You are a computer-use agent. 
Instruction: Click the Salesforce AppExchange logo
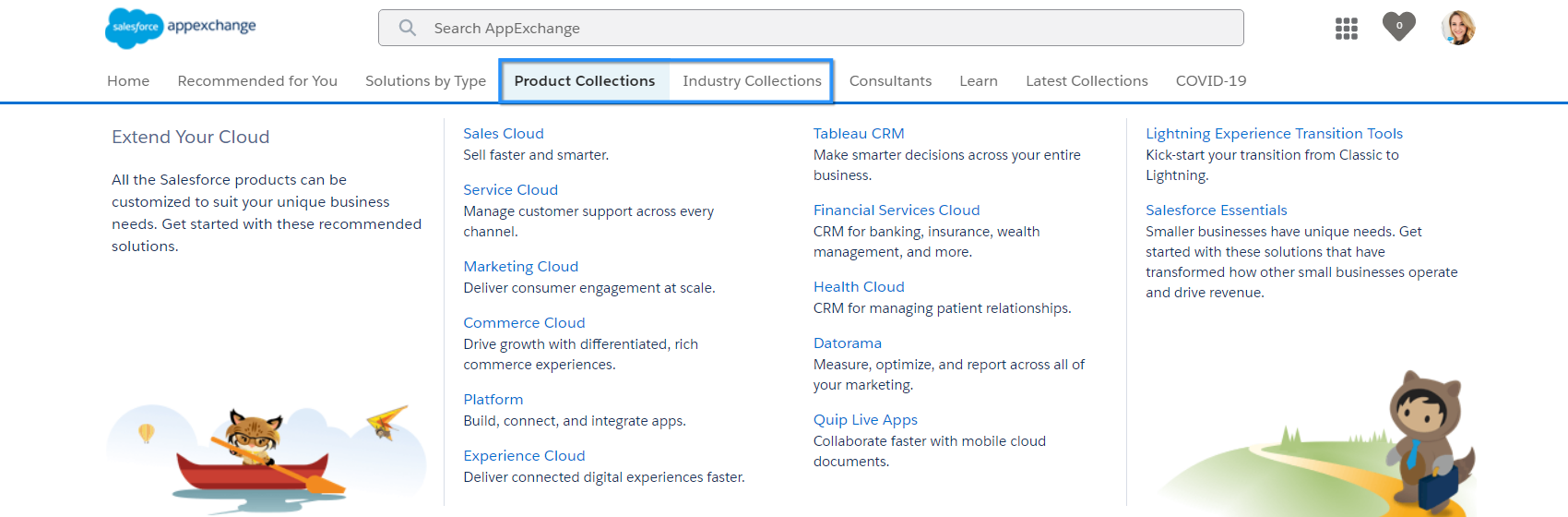pyautogui.click(x=181, y=28)
